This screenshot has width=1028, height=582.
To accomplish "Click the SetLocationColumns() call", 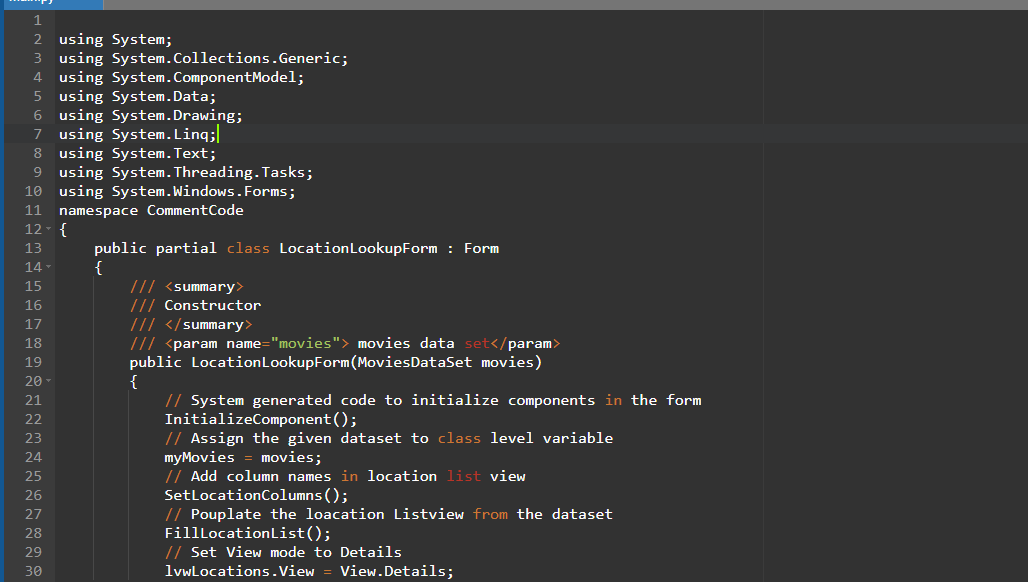I will [x=256, y=495].
